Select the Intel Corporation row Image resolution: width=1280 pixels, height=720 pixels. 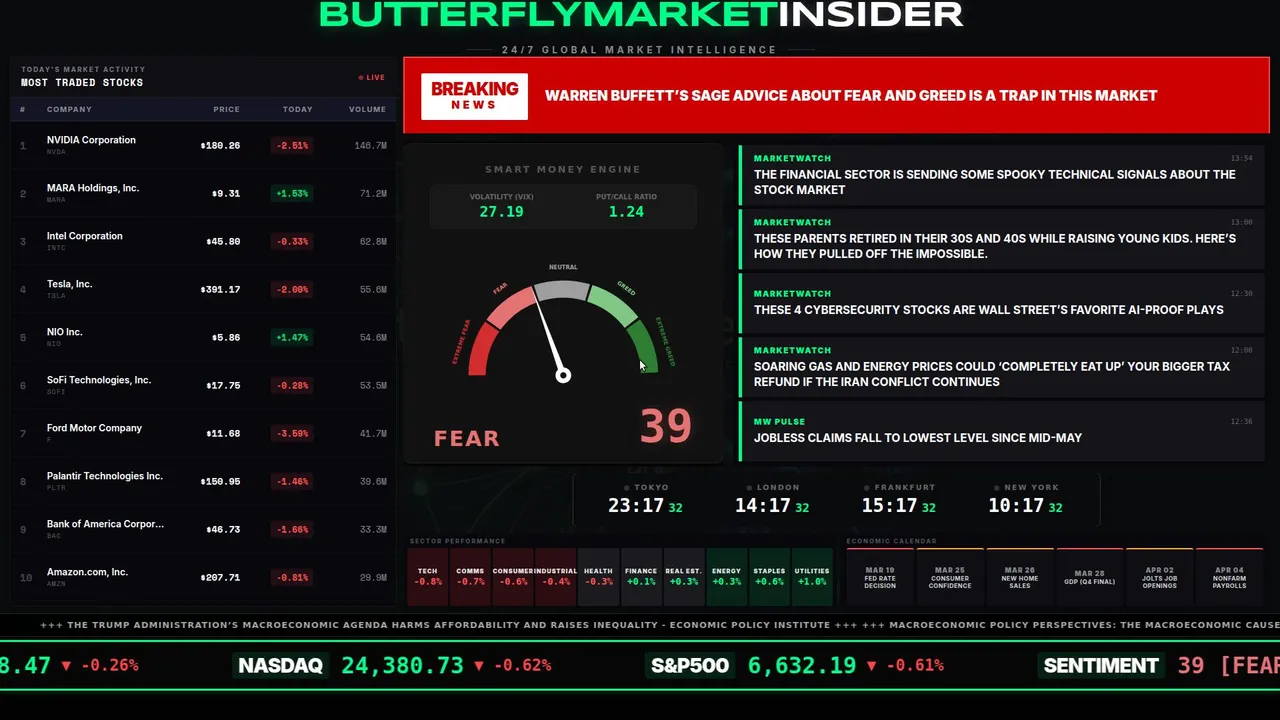(x=204, y=241)
